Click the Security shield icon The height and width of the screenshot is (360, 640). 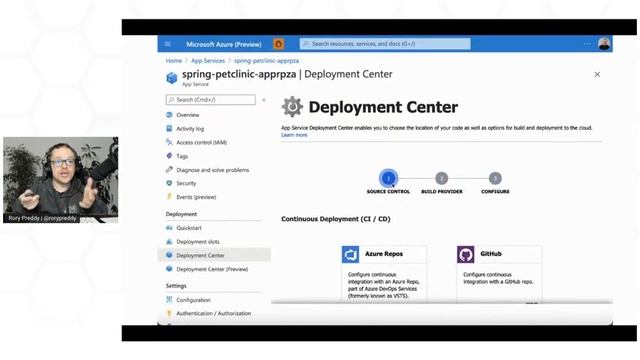coord(169,183)
